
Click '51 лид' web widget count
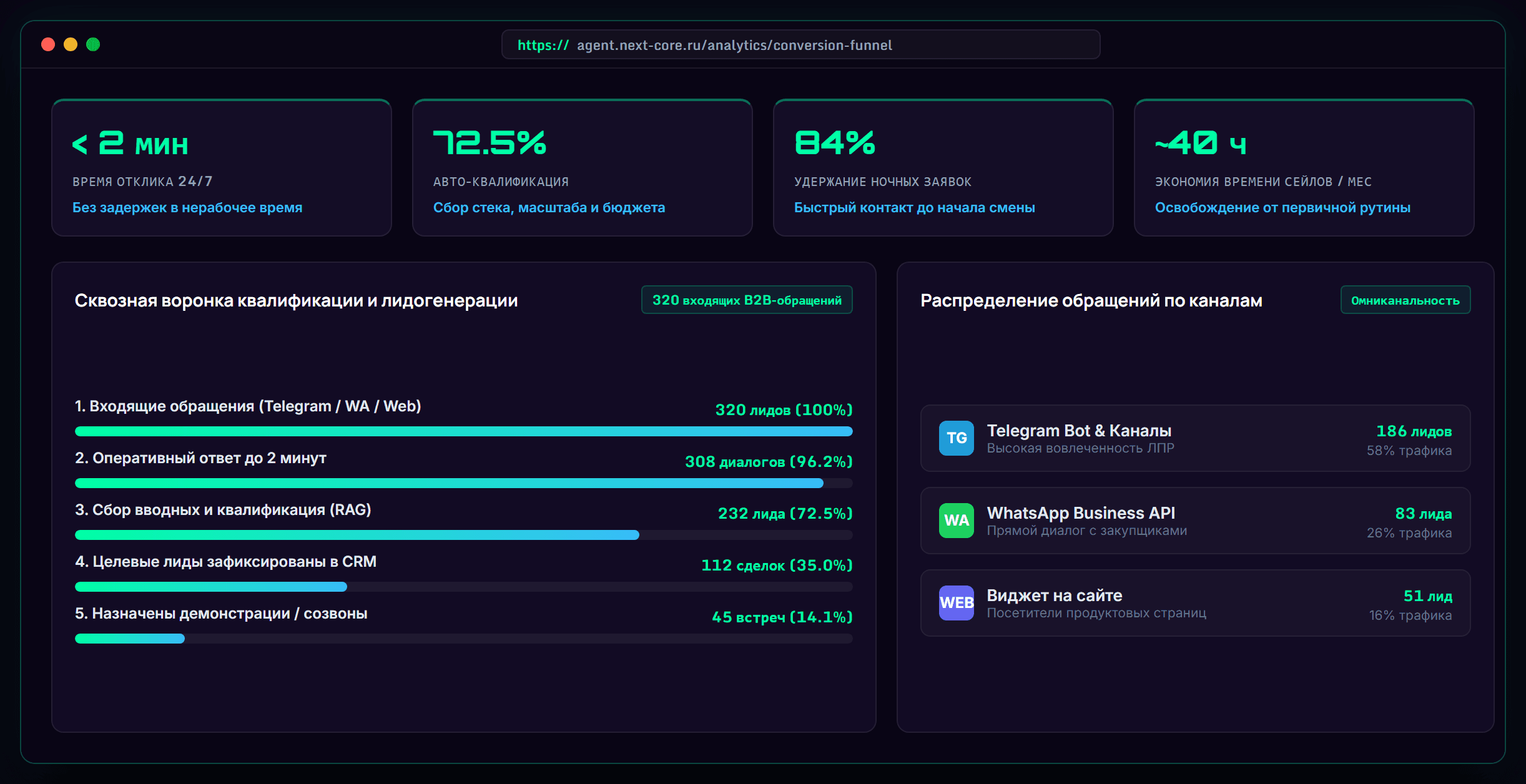[1428, 596]
